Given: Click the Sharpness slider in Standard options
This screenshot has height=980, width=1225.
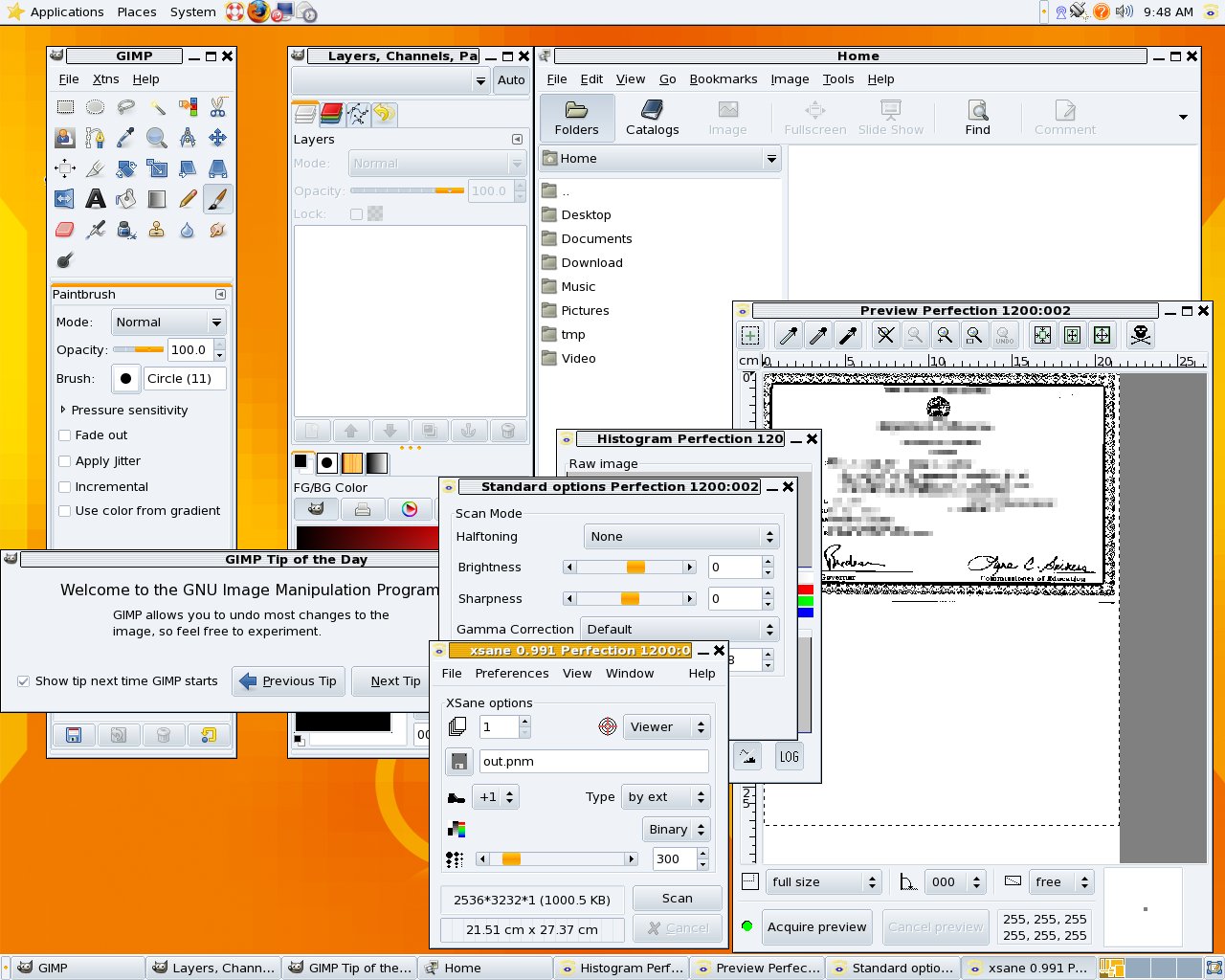Looking at the screenshot, I should 630,599.
